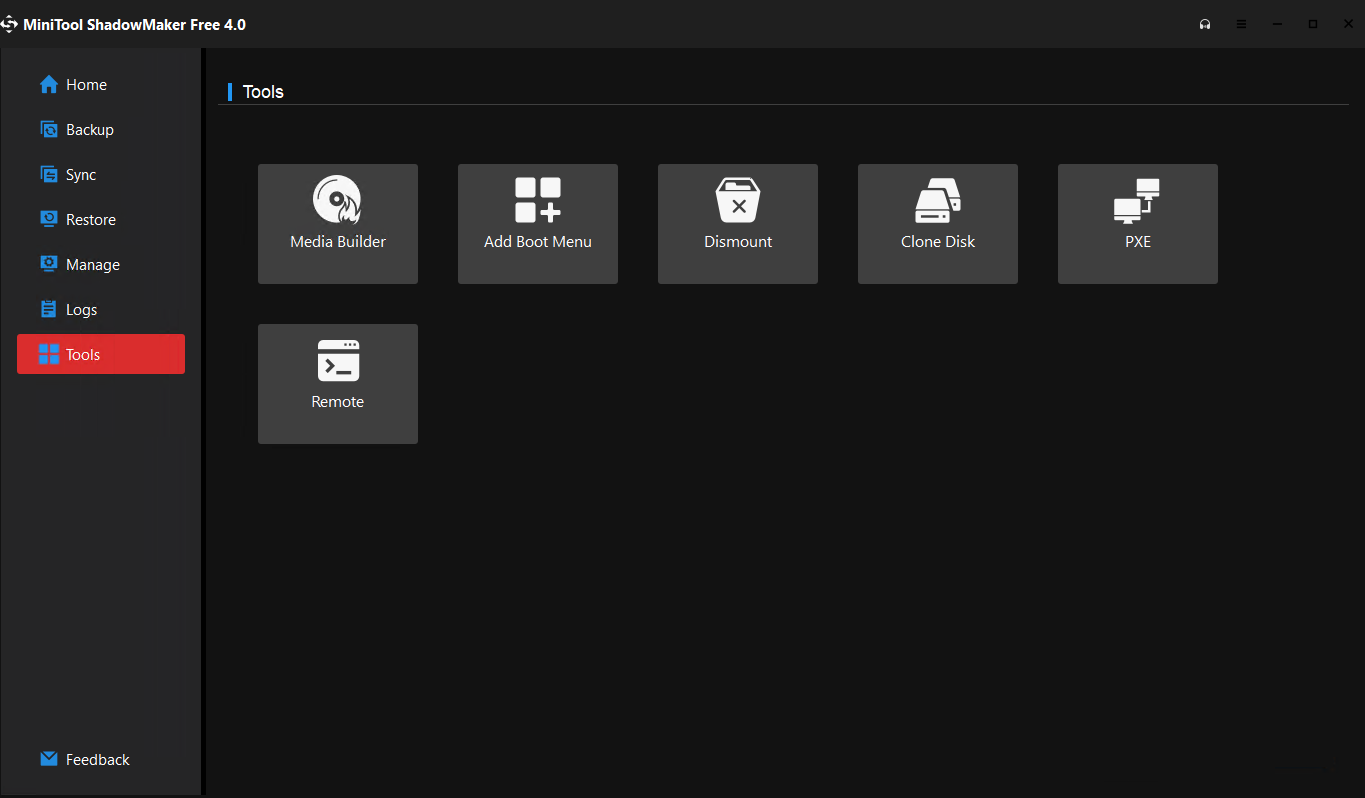This screenshot has width=1365, height=798.
Task: Select the Dismount tool tile
Action: point(738,224)
